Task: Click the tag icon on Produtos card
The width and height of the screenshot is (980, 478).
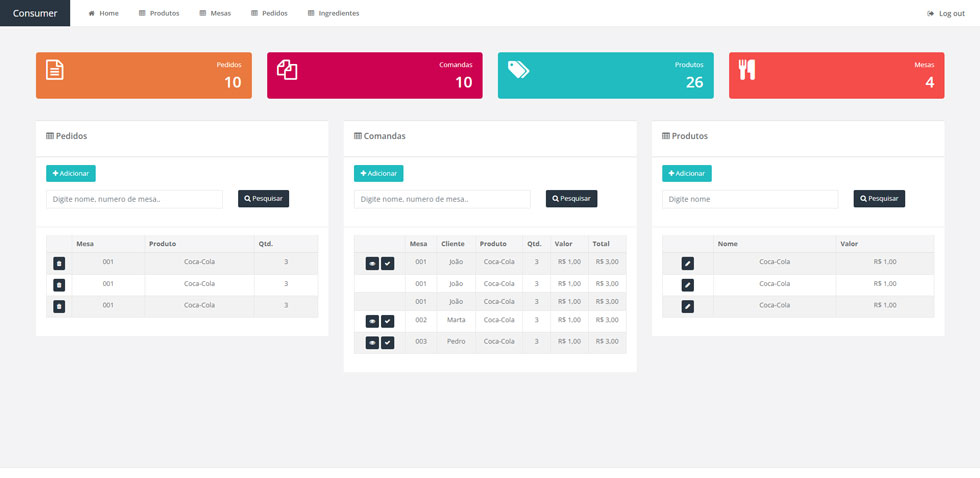Action: coord(518,69)
